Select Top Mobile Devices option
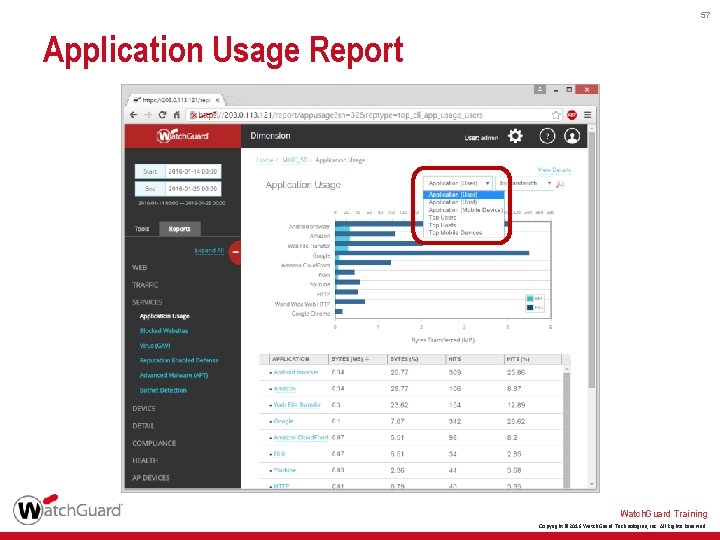720x540 pixels. (x=464, y=233)
